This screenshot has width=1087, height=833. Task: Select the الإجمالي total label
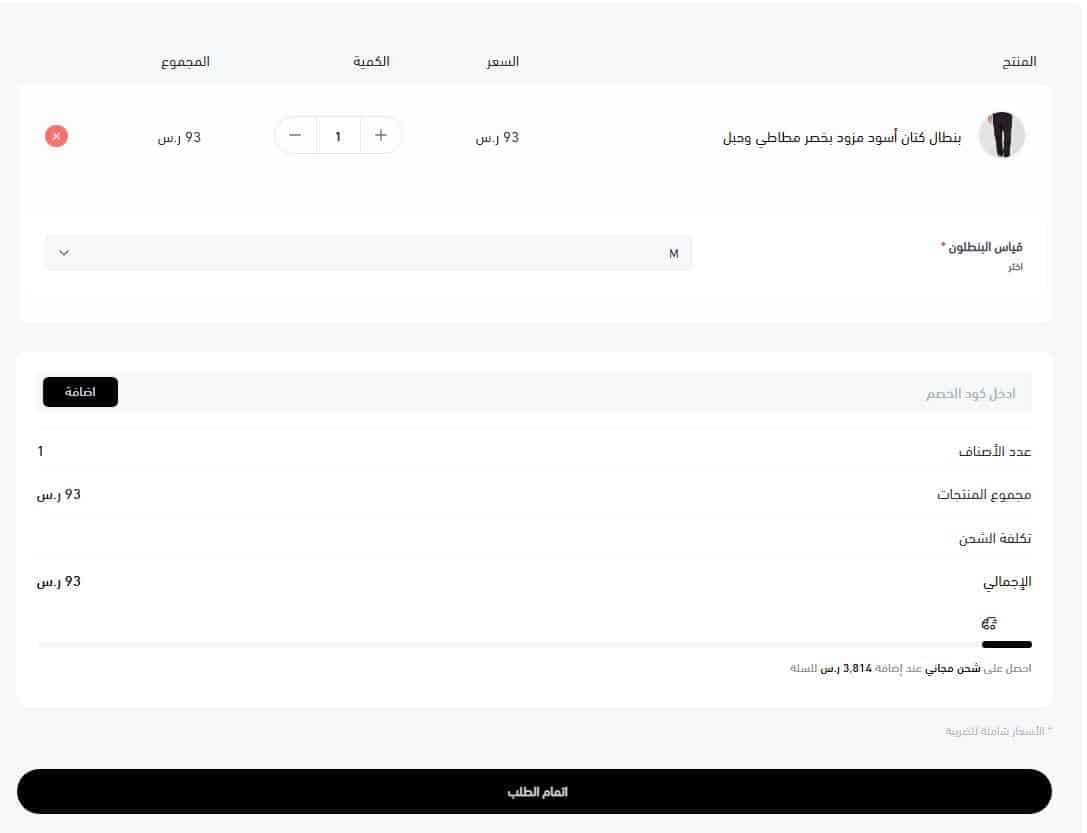click(x=1007, y=582)
